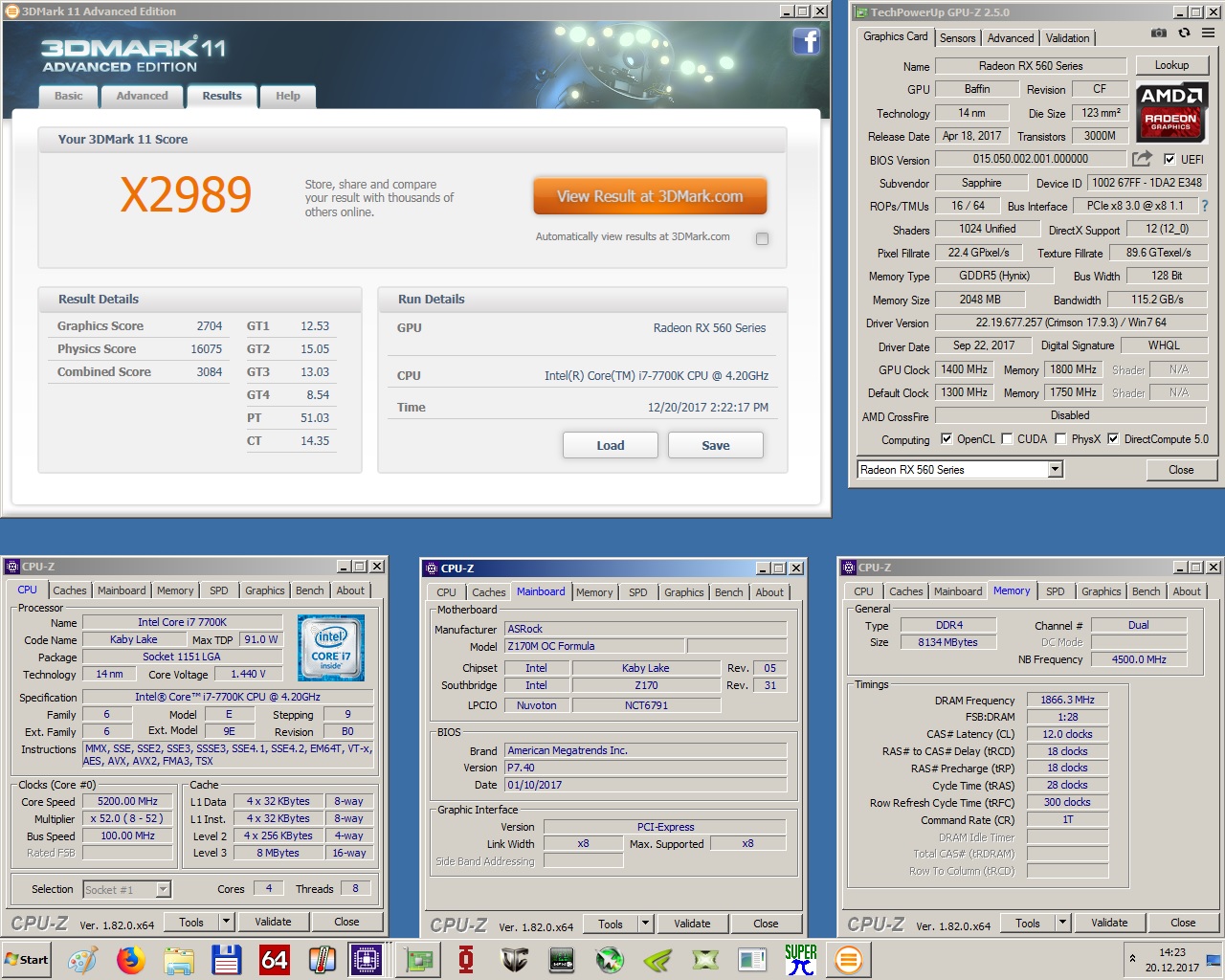Click the thermometer taskbar icon
The image size is (1225, 980).
(x=323, y=959)
